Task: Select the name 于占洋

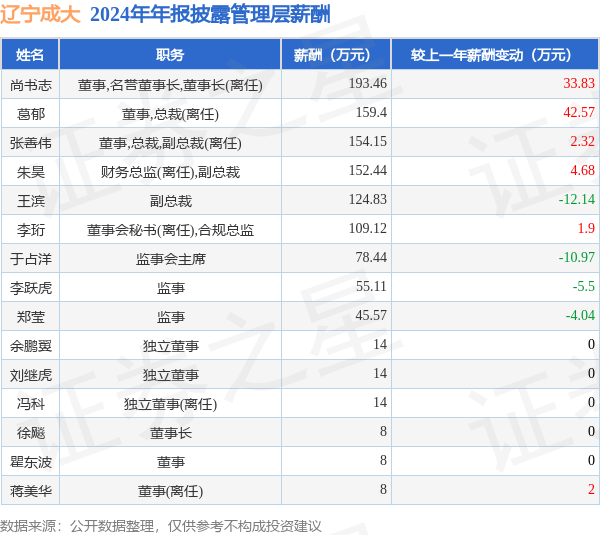Action: pos(31,259)
